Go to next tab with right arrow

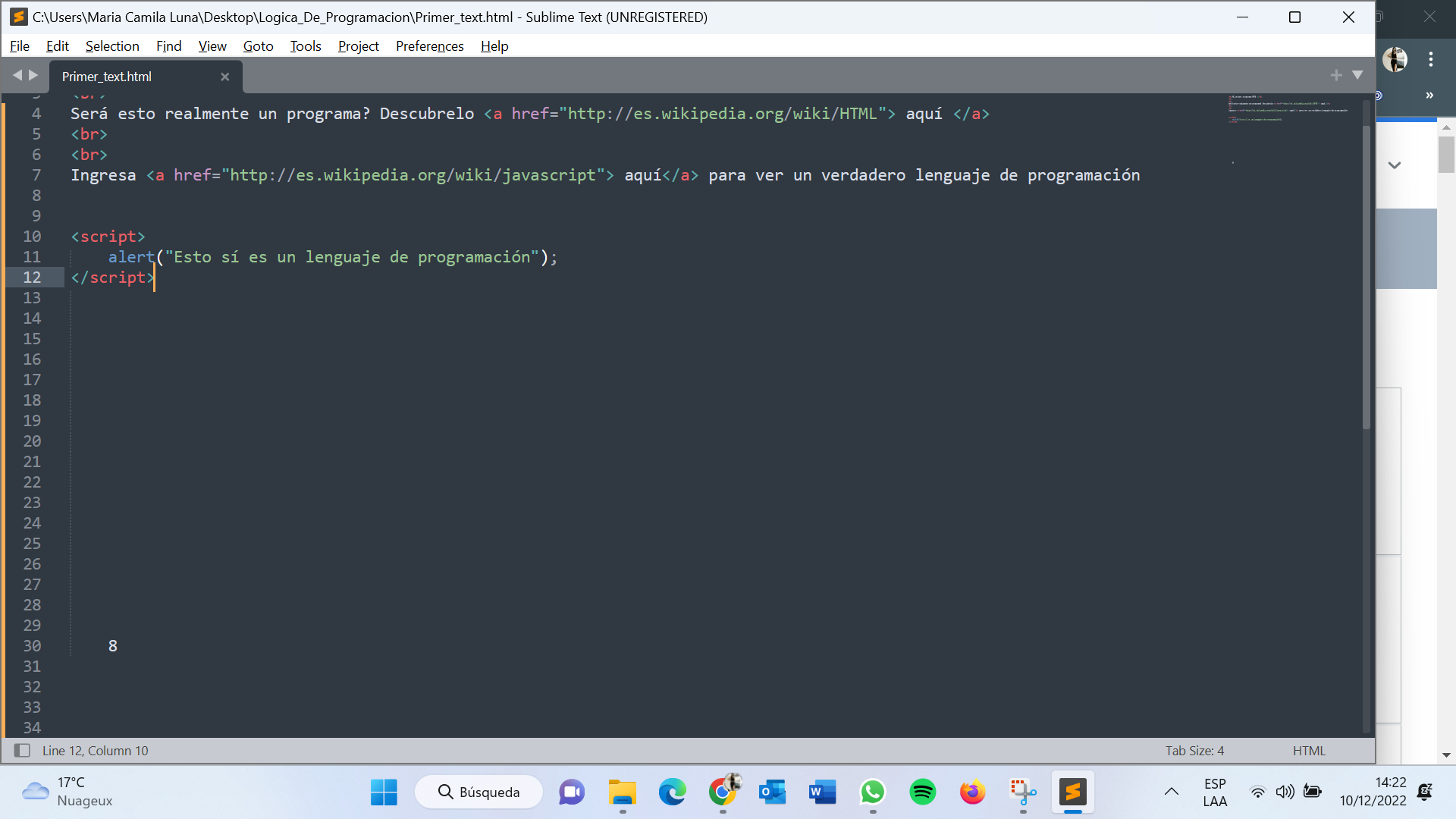tap(33, 75)
